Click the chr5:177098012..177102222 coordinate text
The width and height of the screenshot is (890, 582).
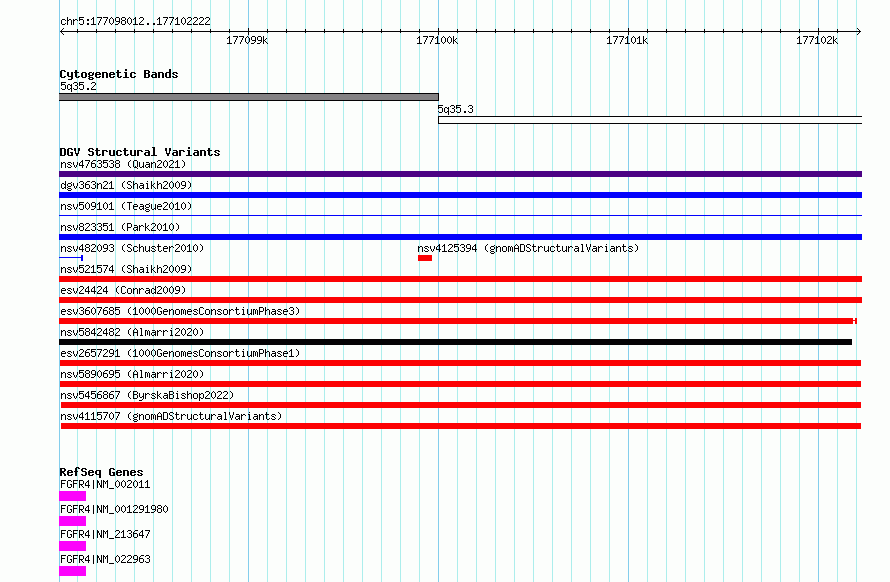(135, 22)
